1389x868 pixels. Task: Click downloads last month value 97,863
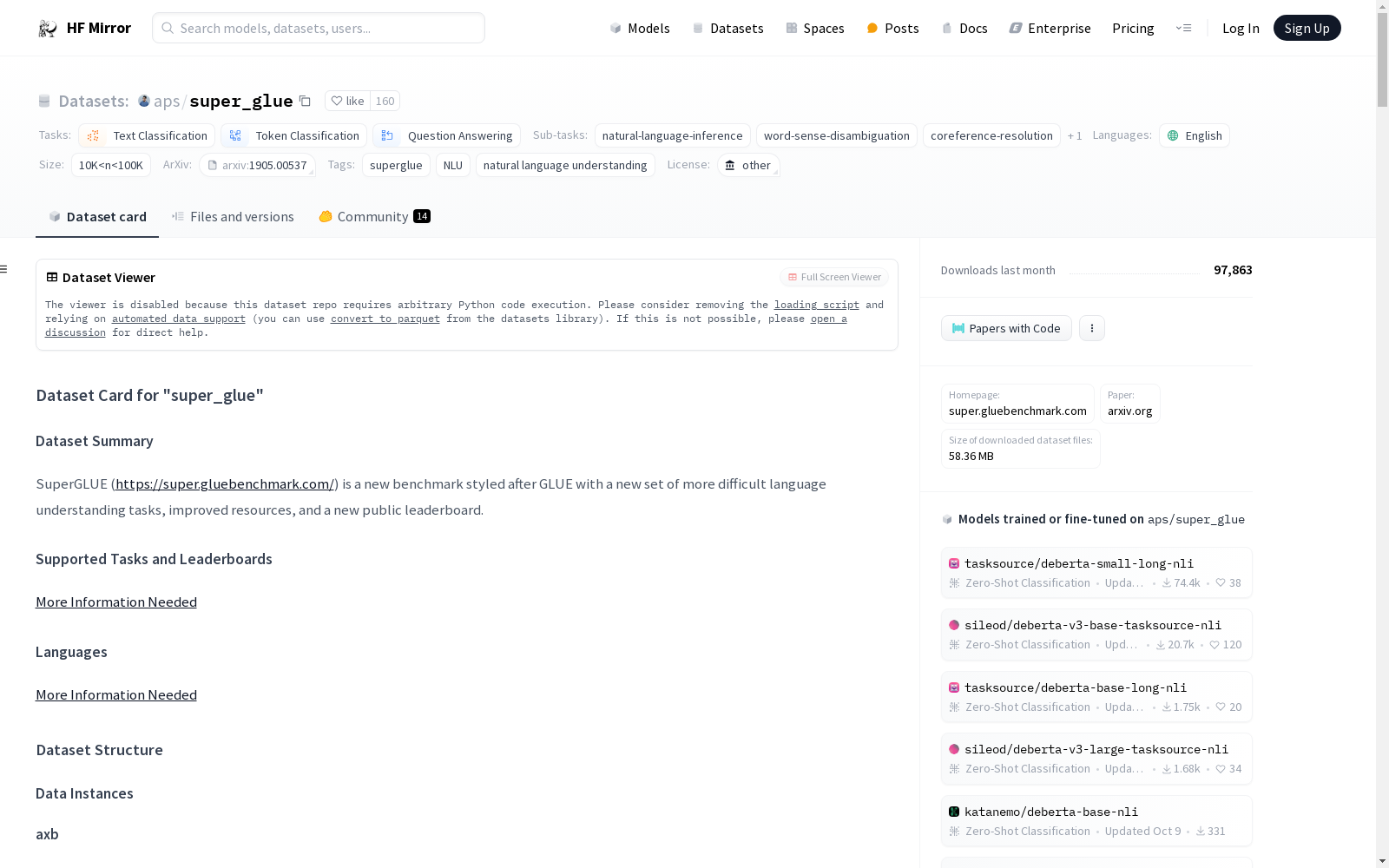[1233, 270]
